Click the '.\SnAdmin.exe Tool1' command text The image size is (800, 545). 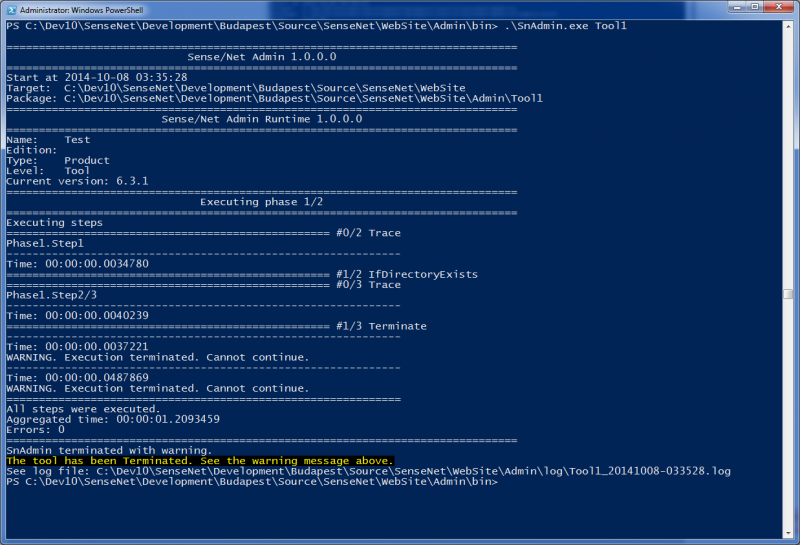coord(565,26)
